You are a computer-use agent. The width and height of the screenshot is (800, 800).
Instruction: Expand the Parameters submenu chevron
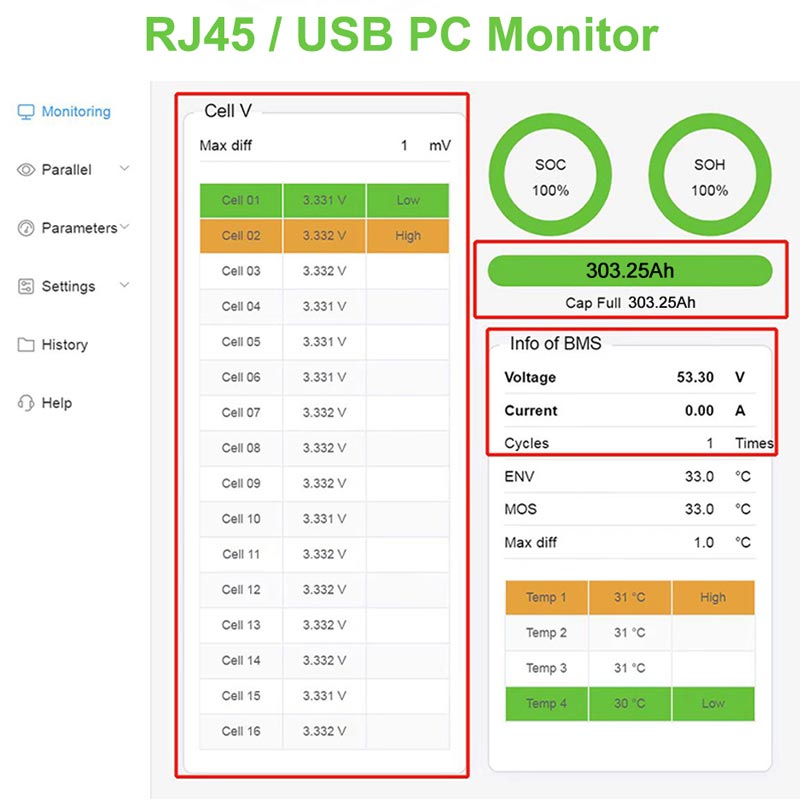[124, 226]
